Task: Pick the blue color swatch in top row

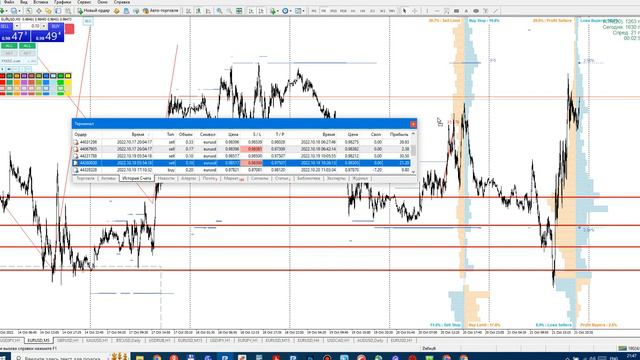Action: pyautogui.click(x=46, y=76)
